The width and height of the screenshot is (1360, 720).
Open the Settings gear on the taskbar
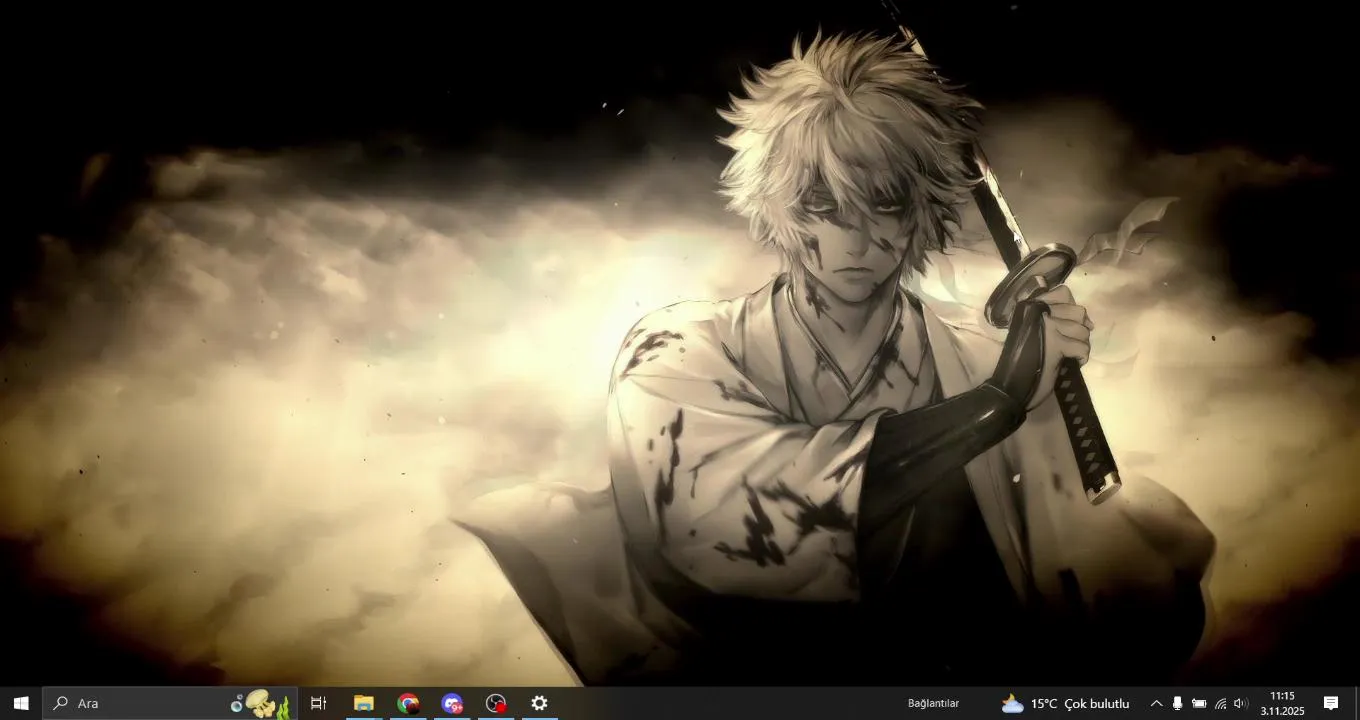pos(540,703)
